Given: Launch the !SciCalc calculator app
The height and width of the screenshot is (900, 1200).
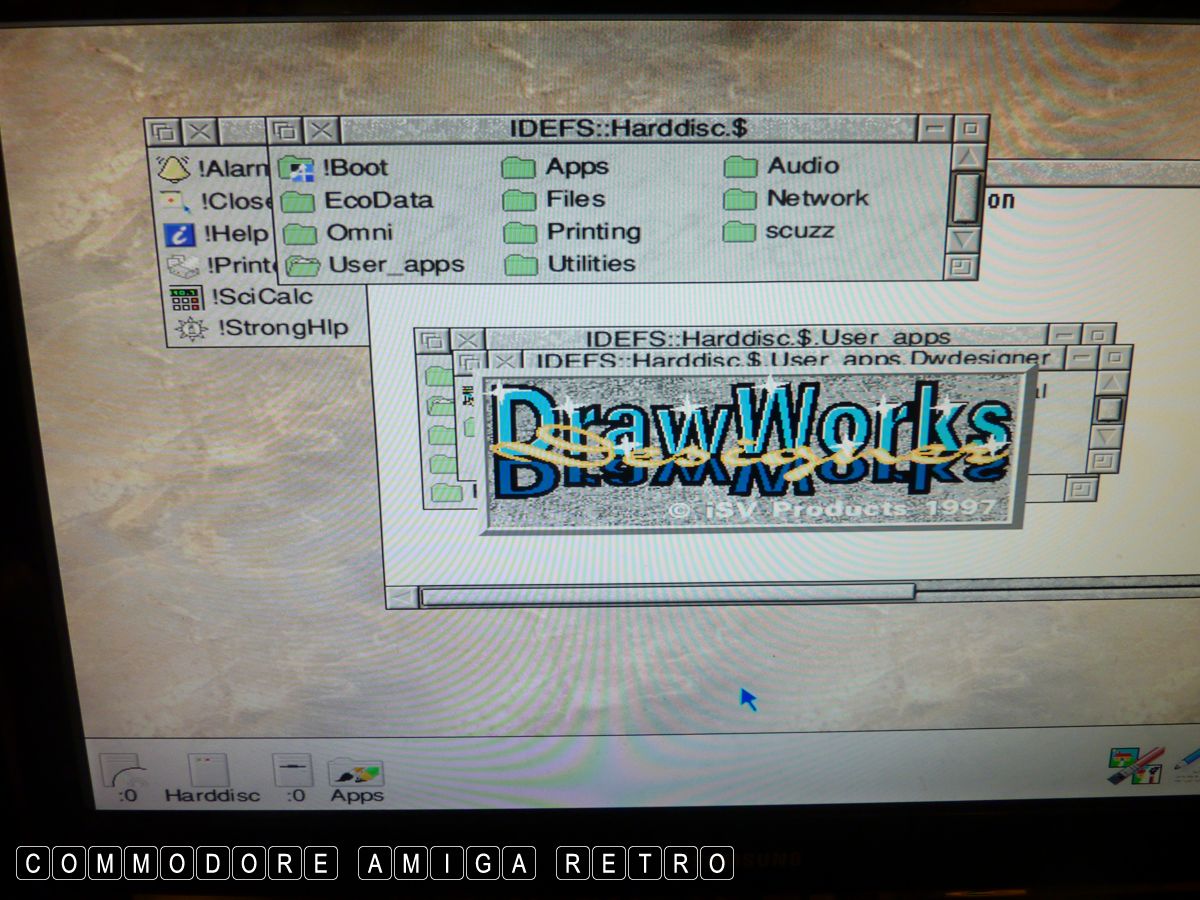Looking at the screenshot, I should (x=186, y=297).
